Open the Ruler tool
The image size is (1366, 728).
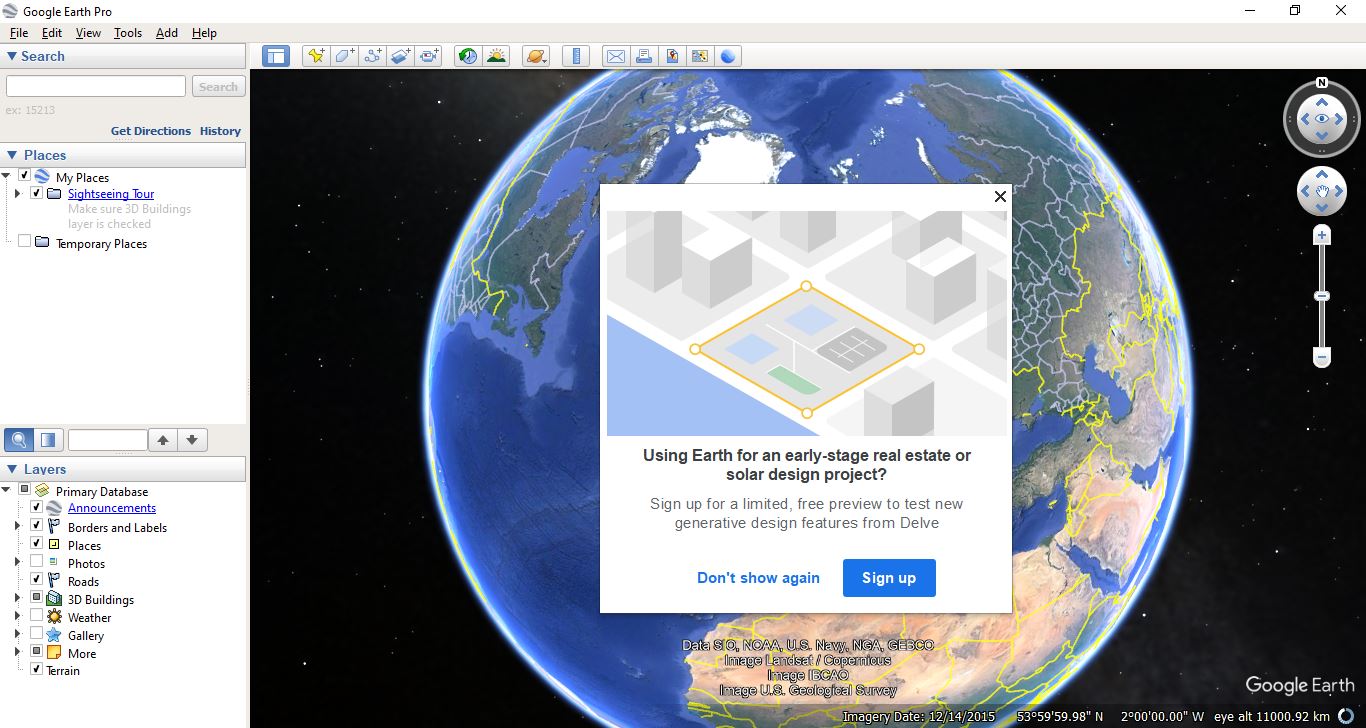tap(575, 56)
